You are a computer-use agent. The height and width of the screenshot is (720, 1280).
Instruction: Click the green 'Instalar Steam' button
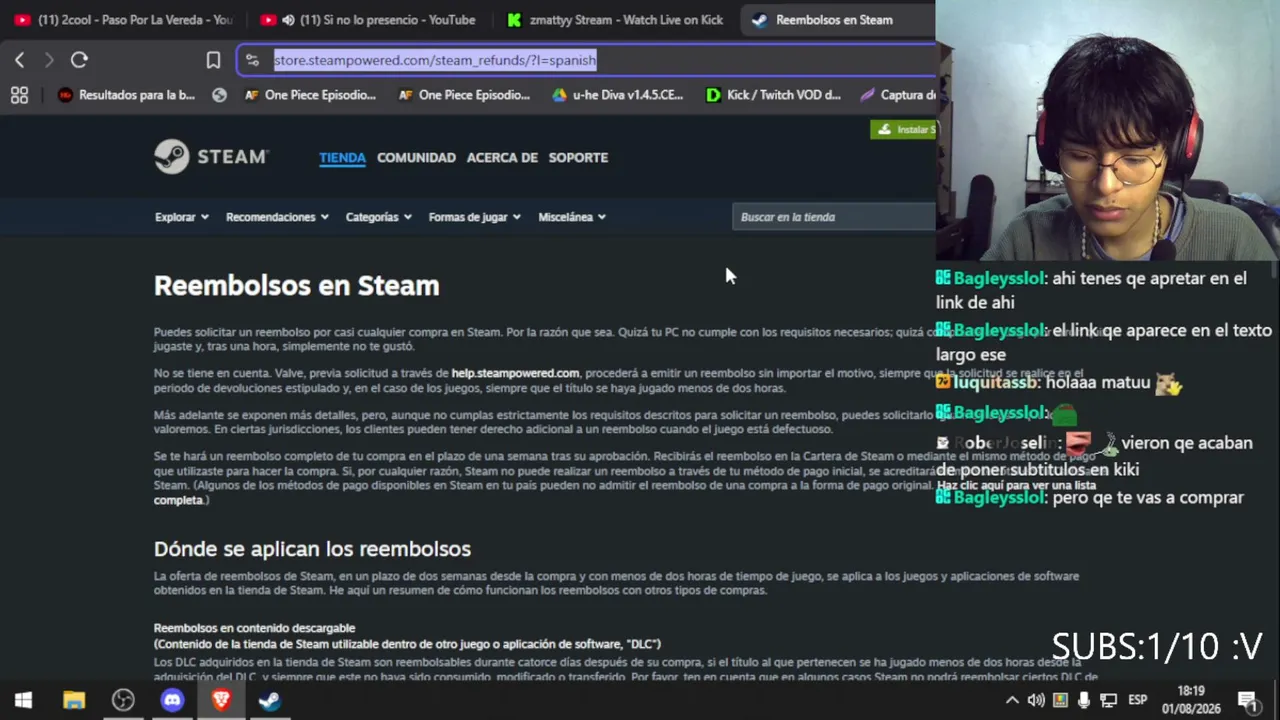(x=904, y=129)
